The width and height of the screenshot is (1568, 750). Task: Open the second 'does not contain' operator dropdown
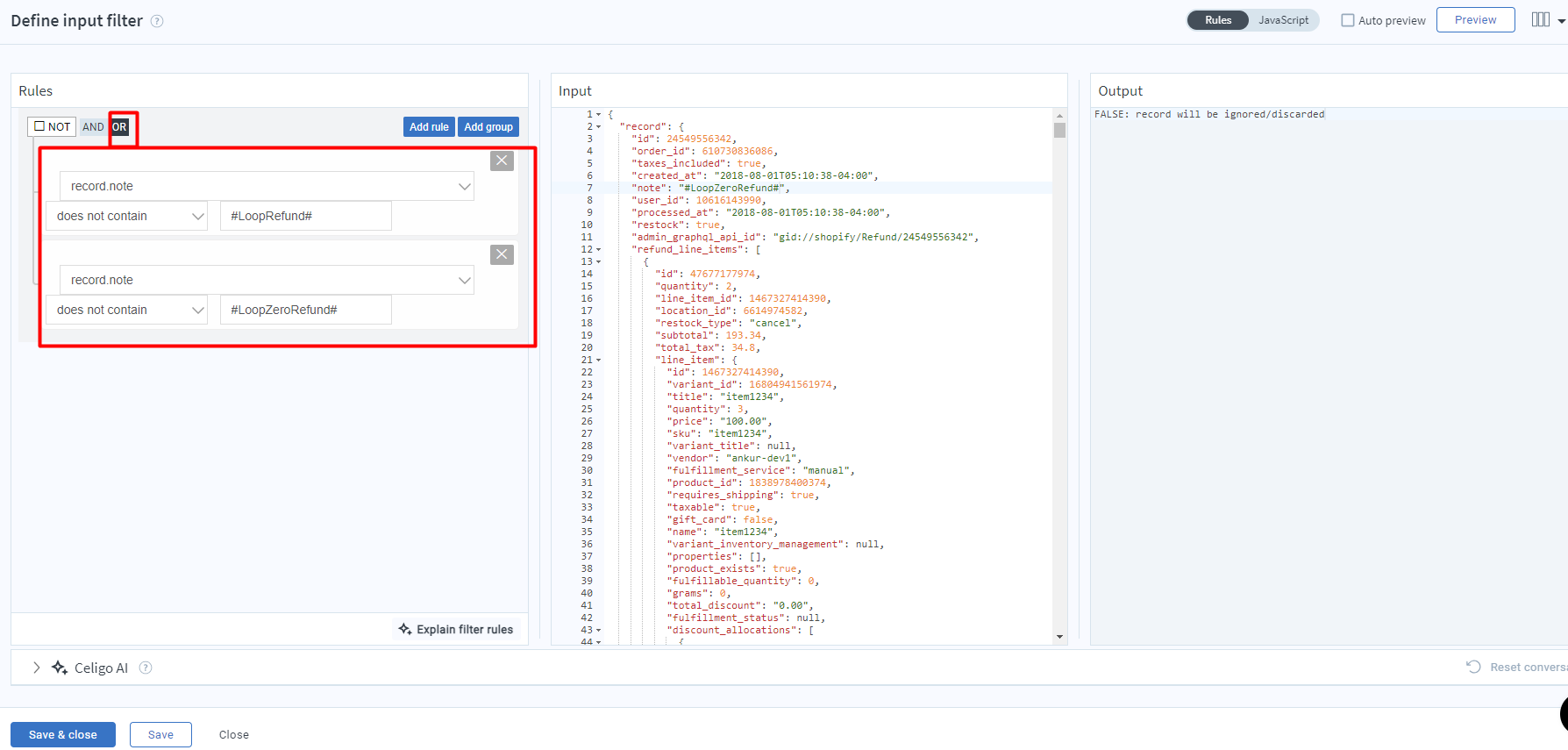(x=126, y=310)
